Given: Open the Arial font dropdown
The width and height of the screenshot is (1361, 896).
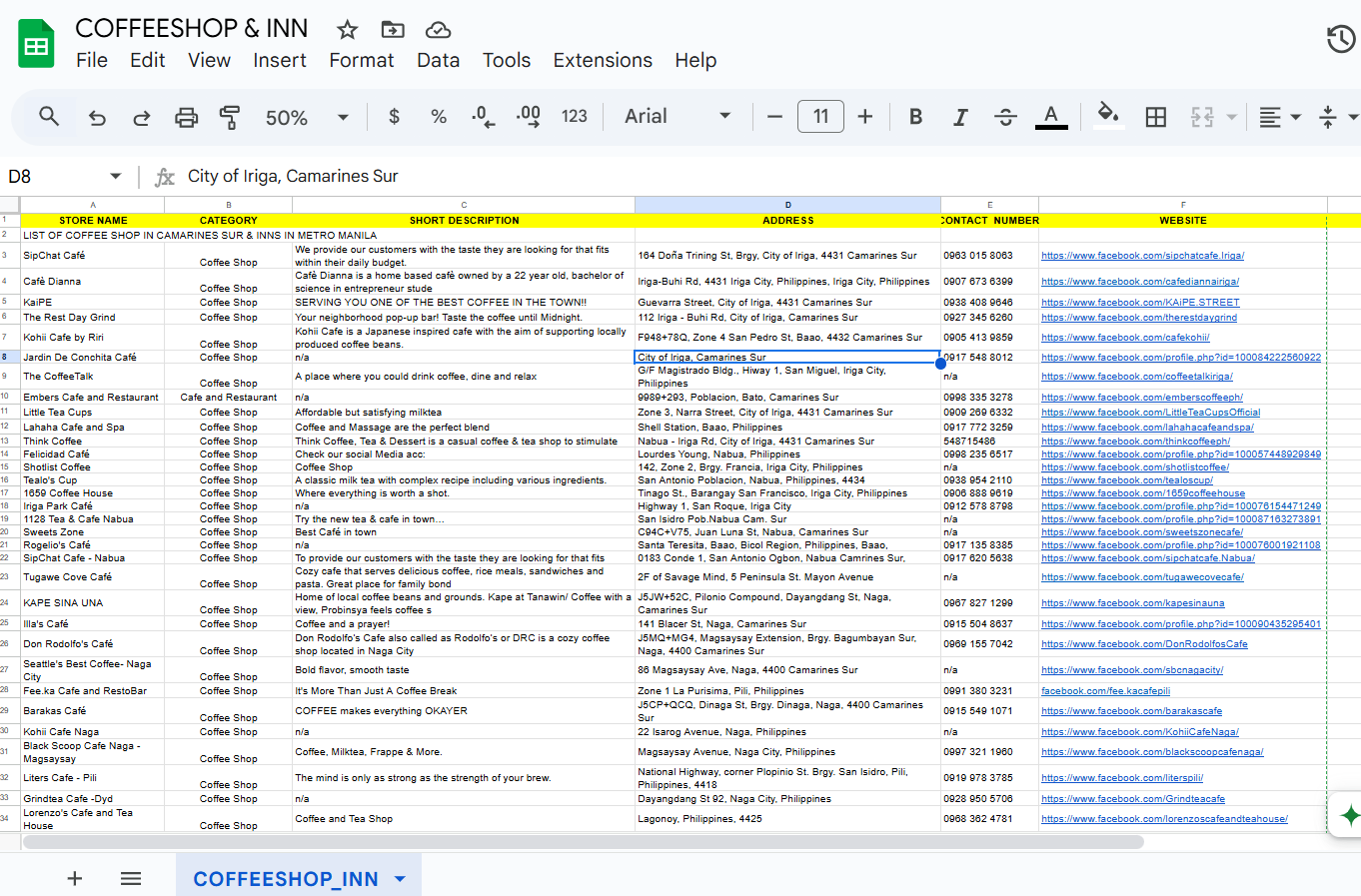Looking at the screenshot, I should 678,116.
